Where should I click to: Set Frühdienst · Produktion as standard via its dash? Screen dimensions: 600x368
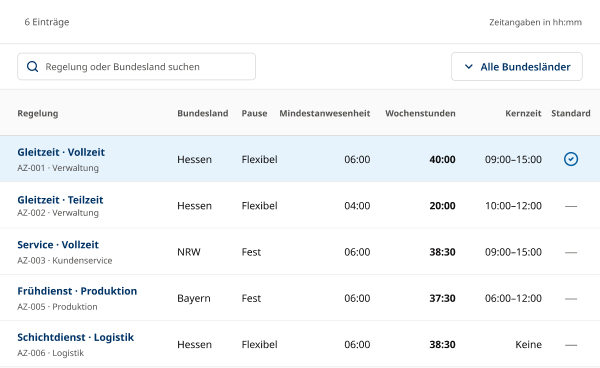[x=571, y=299]
